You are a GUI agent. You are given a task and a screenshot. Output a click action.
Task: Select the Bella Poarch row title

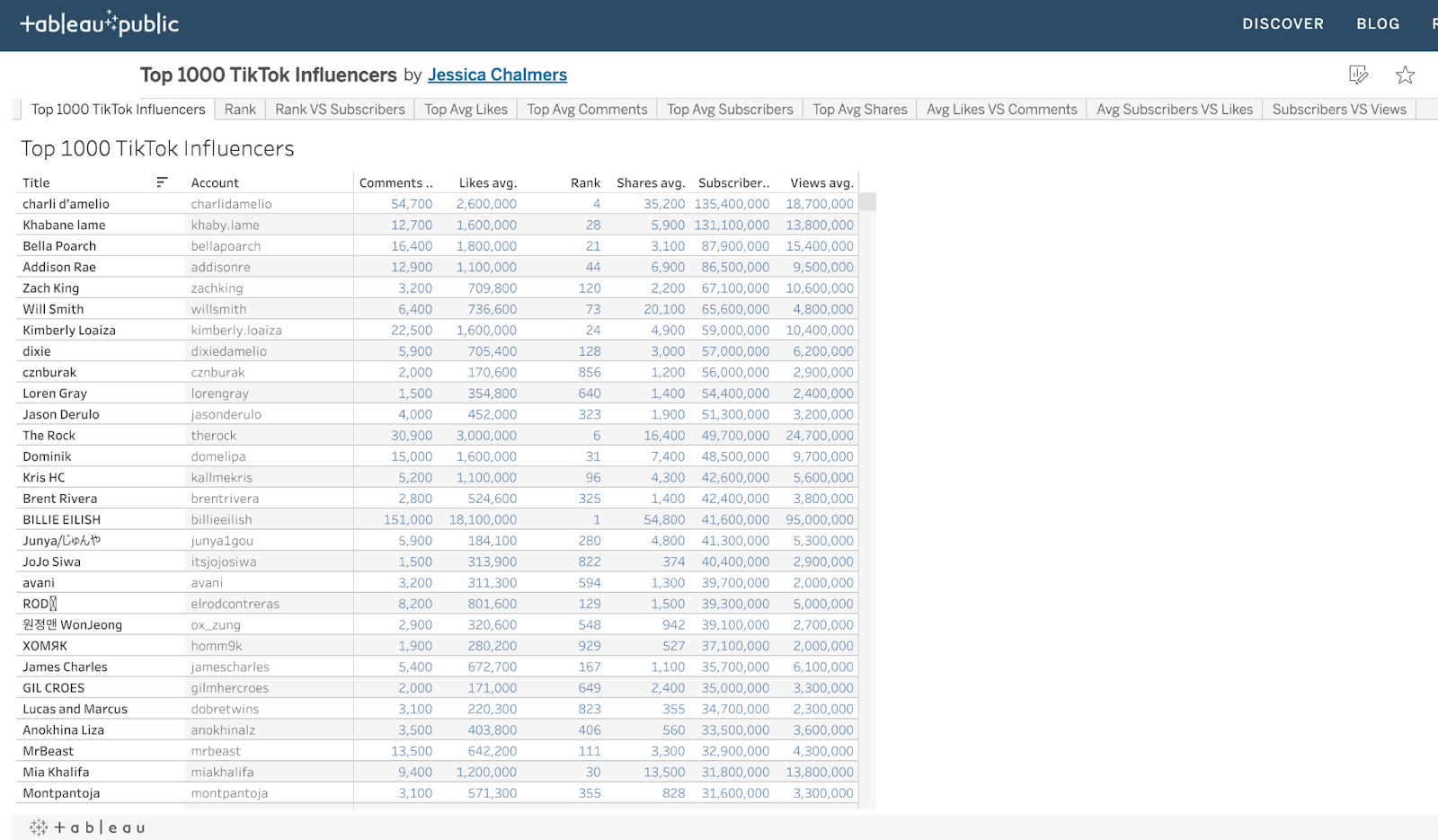[x=59, y=246]
